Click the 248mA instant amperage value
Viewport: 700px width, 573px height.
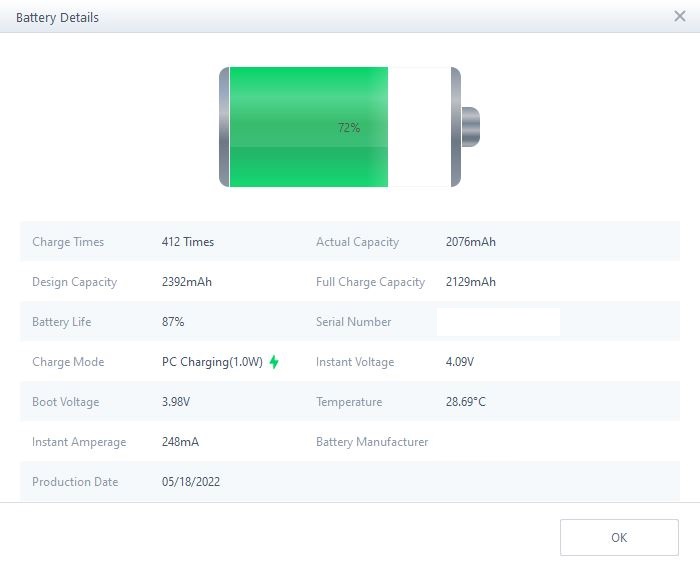180,442
